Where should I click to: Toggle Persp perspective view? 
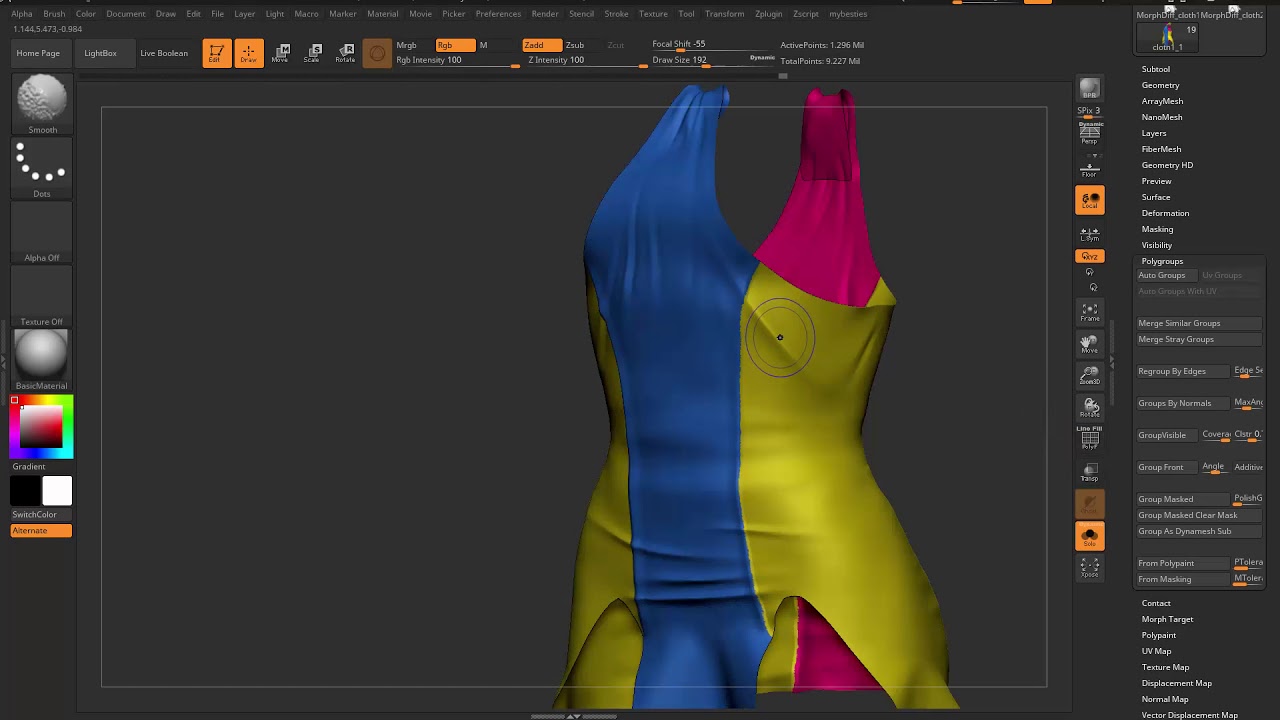(x=1090, y=133)
